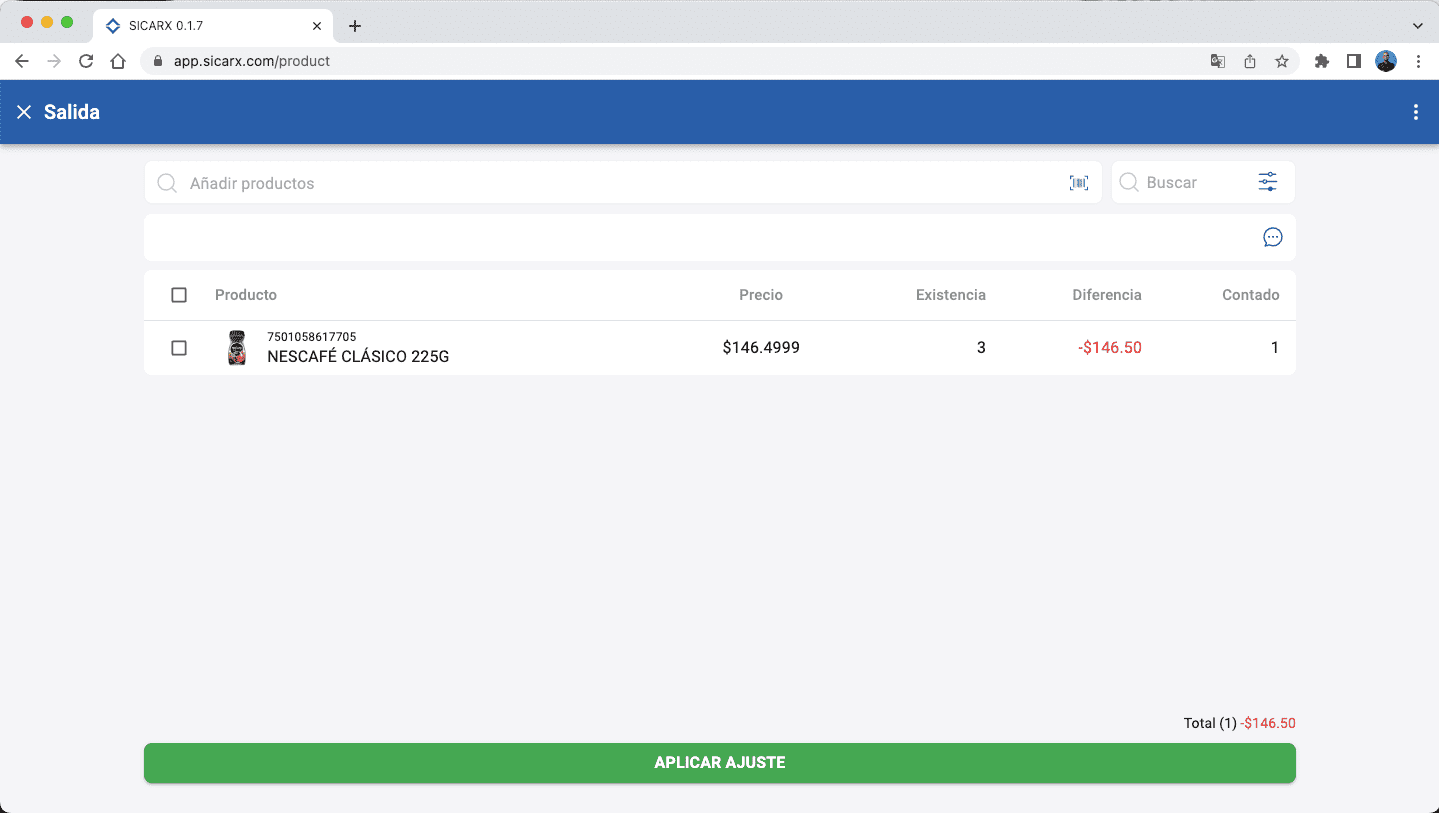Screen dimensions: 1439x813
Task: Open the Chrome browser menu
Action: pyautogui.click(x=1419, y=61)
